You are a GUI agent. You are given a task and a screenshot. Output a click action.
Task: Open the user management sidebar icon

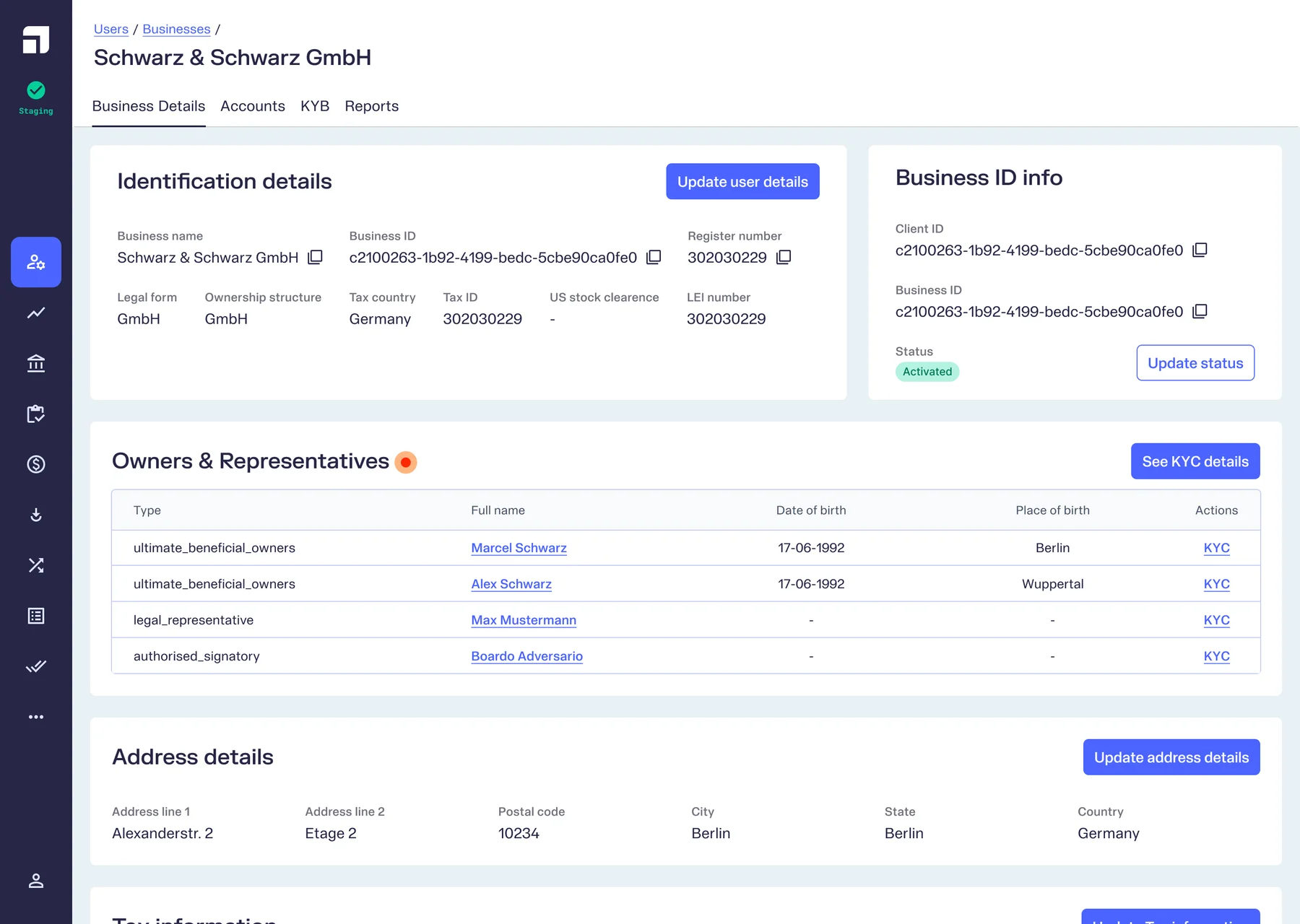coord(36,262)
